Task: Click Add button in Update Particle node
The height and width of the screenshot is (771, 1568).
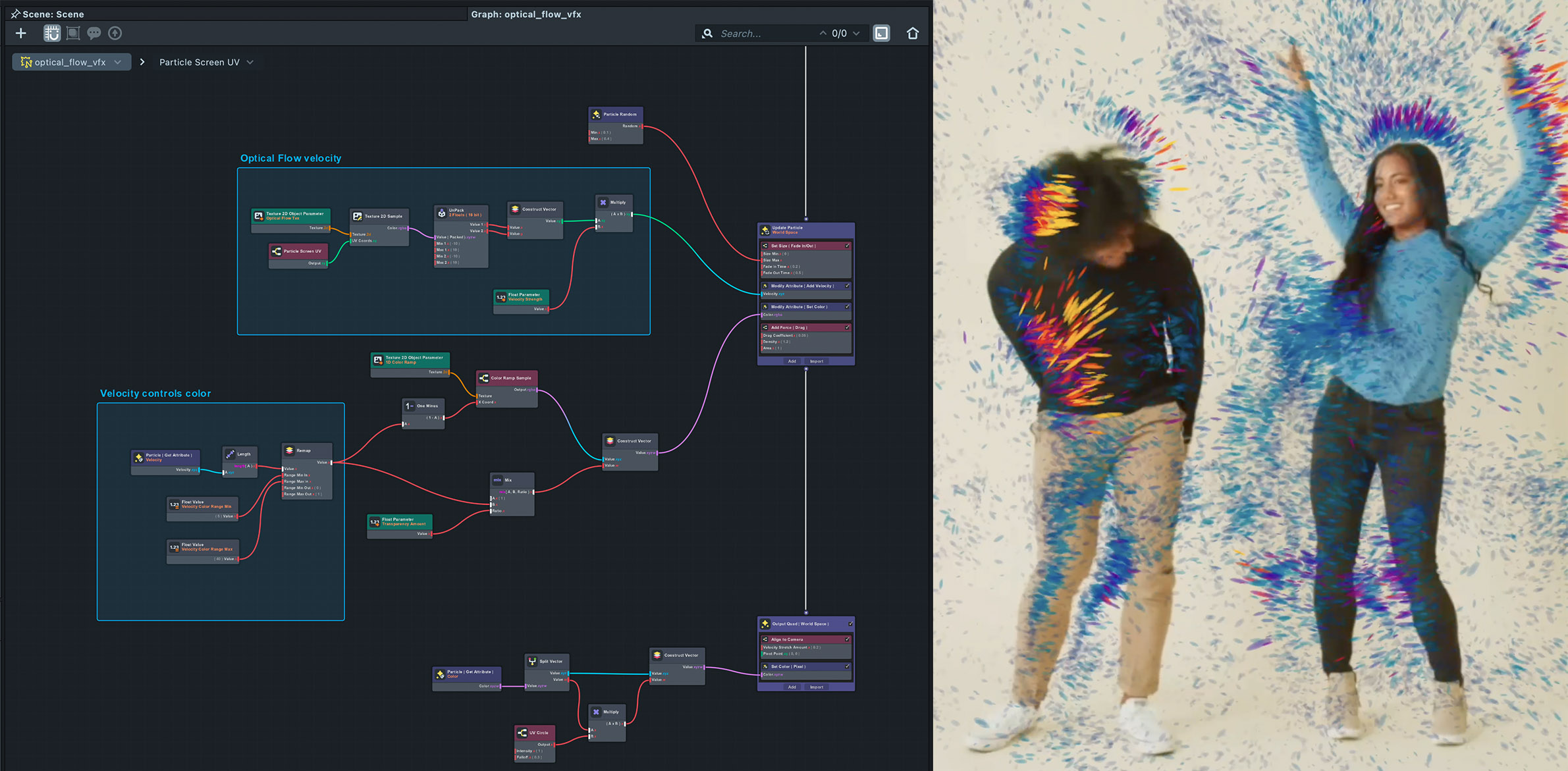Action: tap(792, 361)
